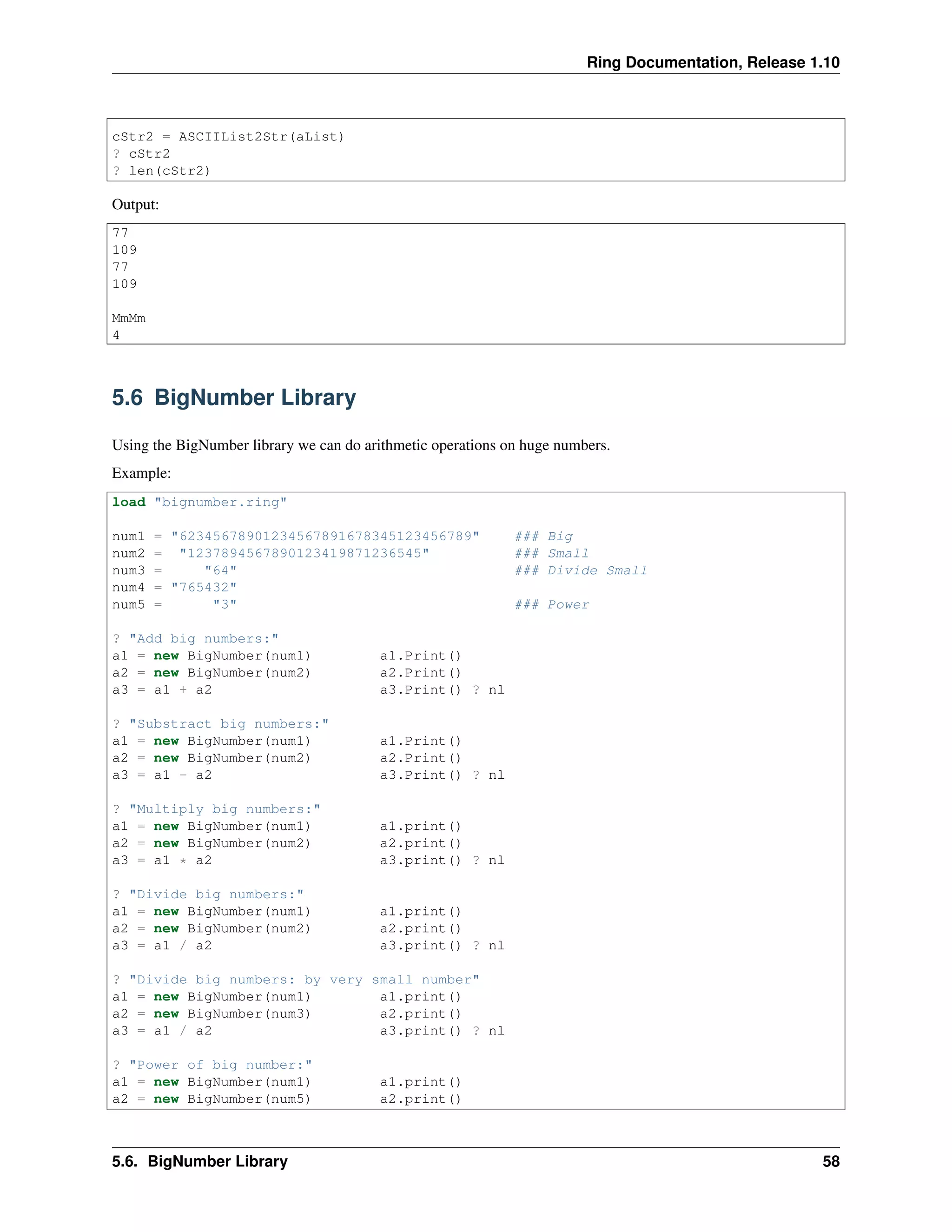Screen dimensions: 952x1232
Task: Click the '5.6 BigNumber Library' section heading
Action: 233,397
